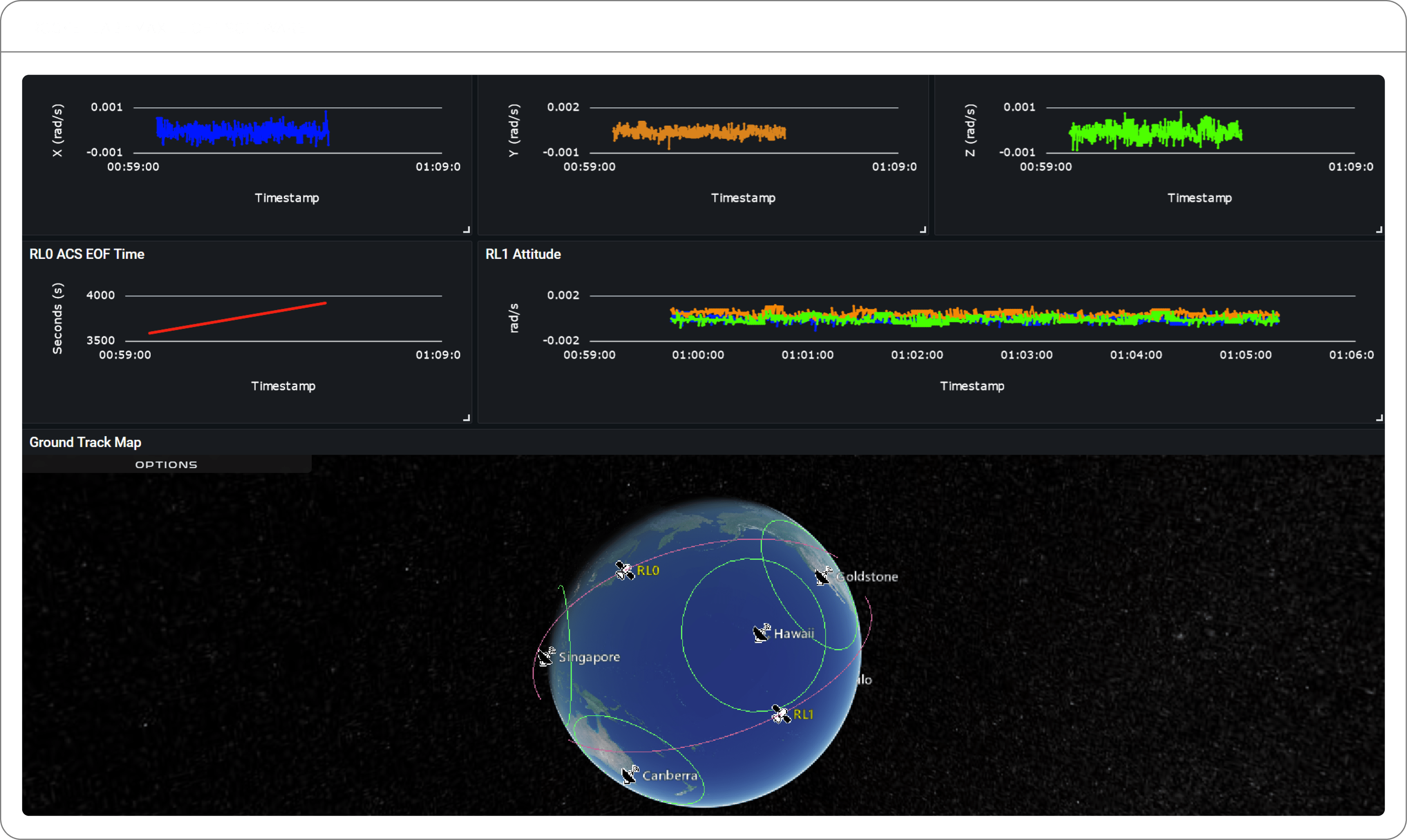
Task: Select the RL0 satellite icon on globe
Action: coord(625,571)
